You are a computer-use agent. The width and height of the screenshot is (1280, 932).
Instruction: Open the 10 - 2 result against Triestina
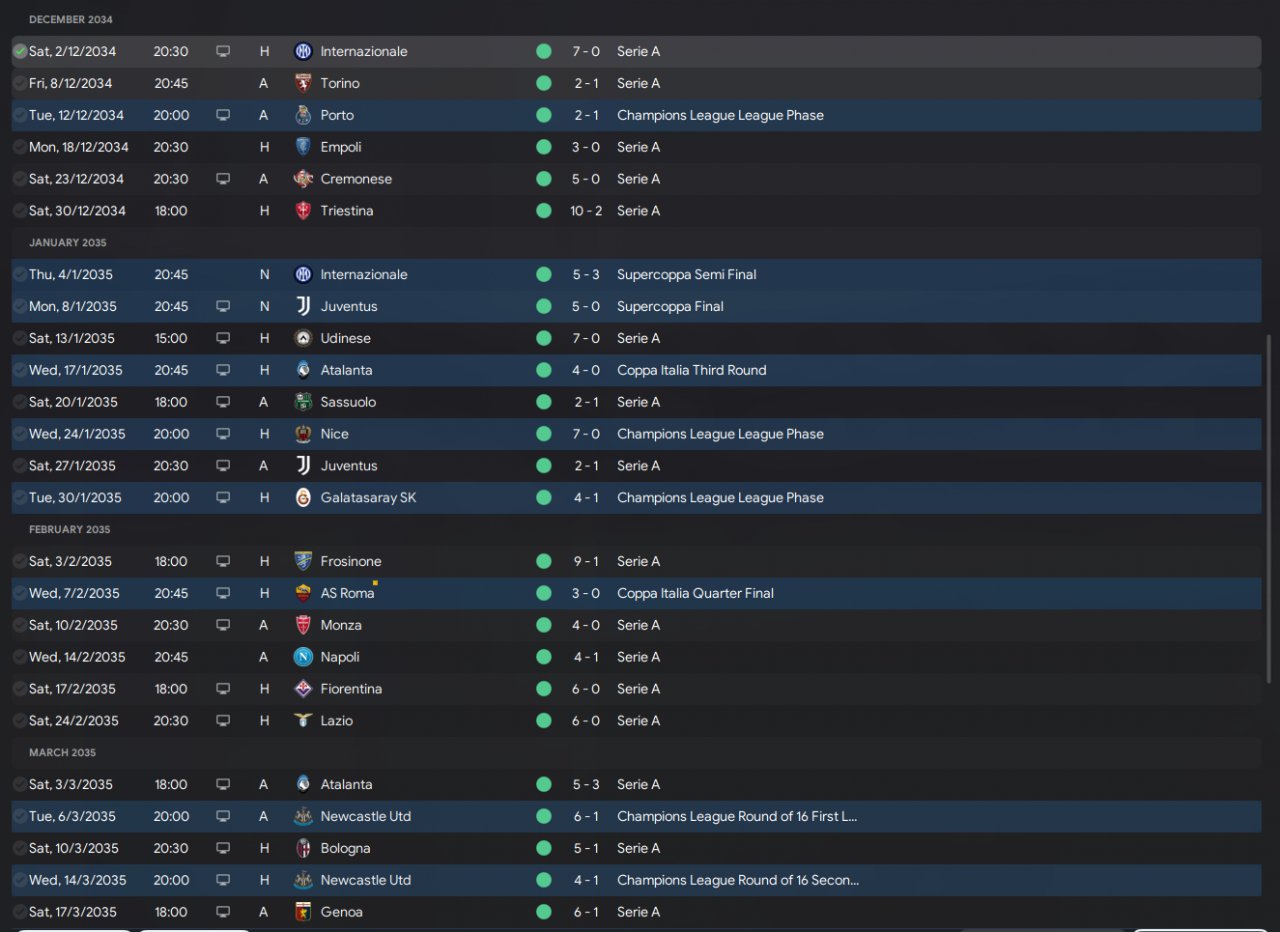click(586, 211)
